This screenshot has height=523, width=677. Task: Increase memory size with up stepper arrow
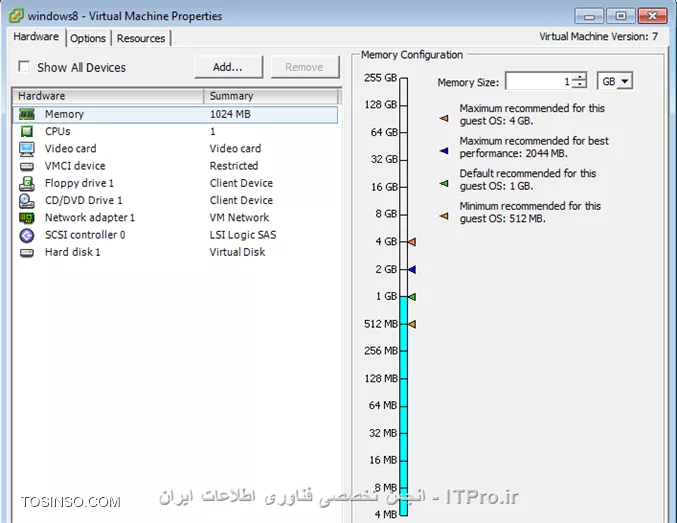point(579,76)
